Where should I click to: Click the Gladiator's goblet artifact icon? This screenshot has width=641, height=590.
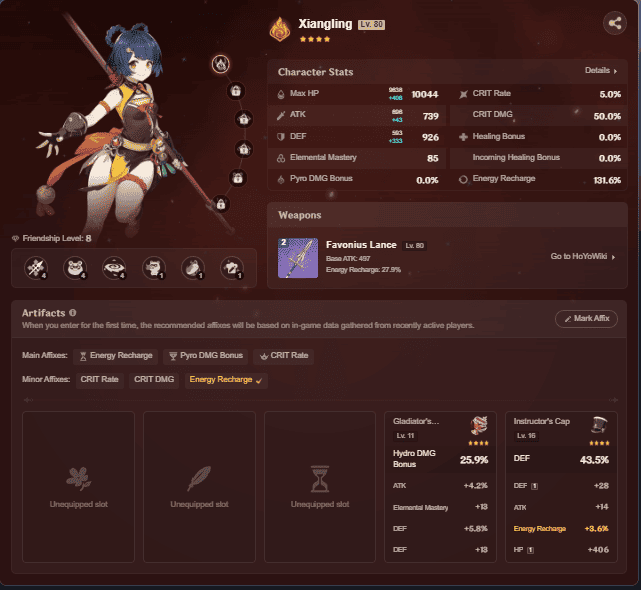pyautogui.click(x=479, y=426)
